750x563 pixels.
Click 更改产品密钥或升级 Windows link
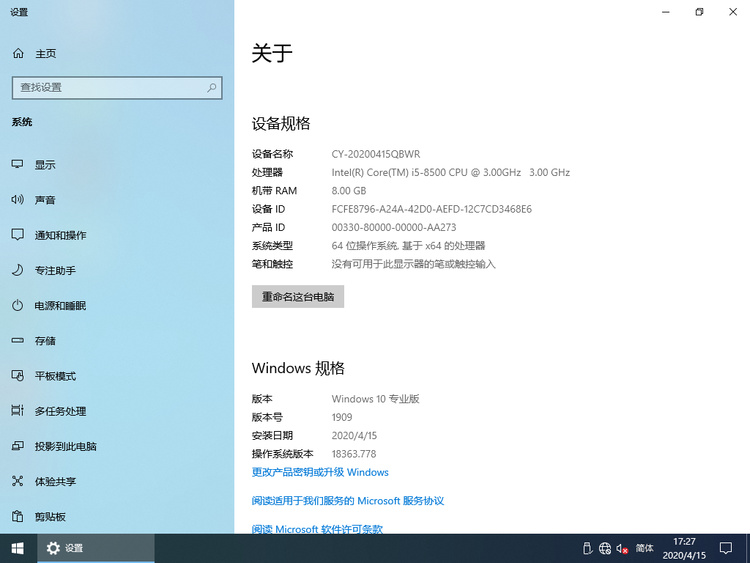(x=320, y=472)
